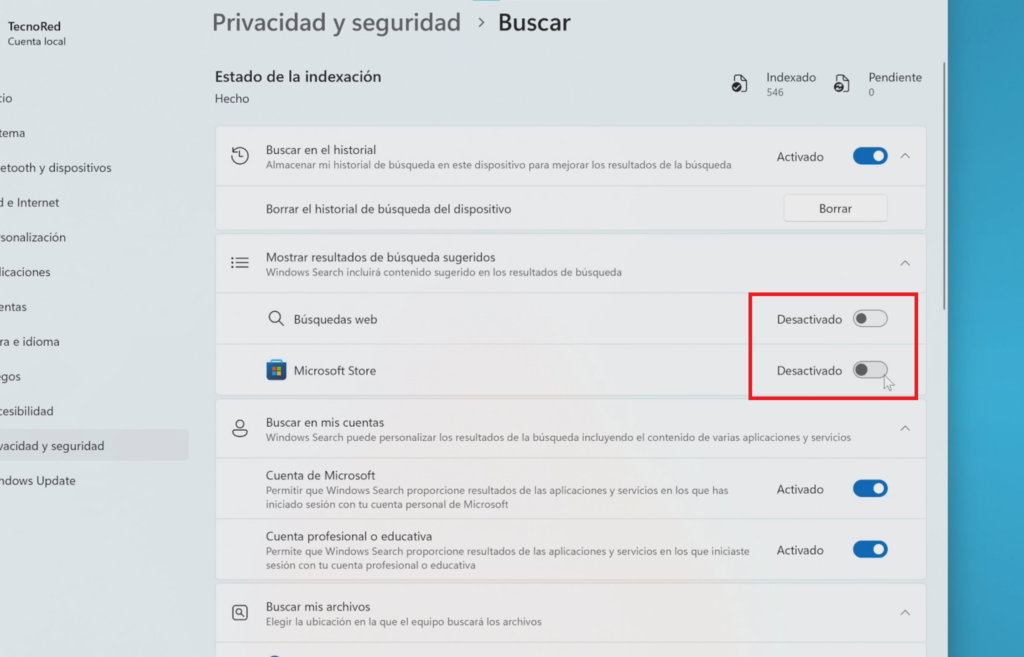Enable the Microsoft Store search toggle
This screenshot has height=657, width=1024.
(x=870, y=370)
